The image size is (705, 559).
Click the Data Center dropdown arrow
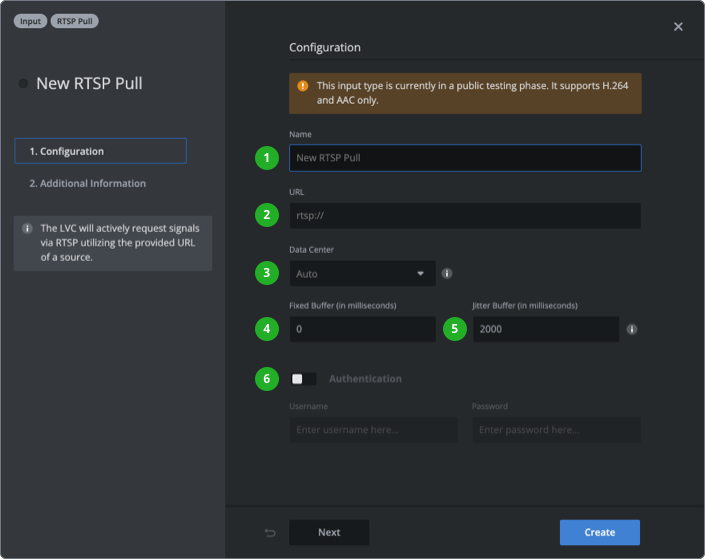click(x=418, y=273)
